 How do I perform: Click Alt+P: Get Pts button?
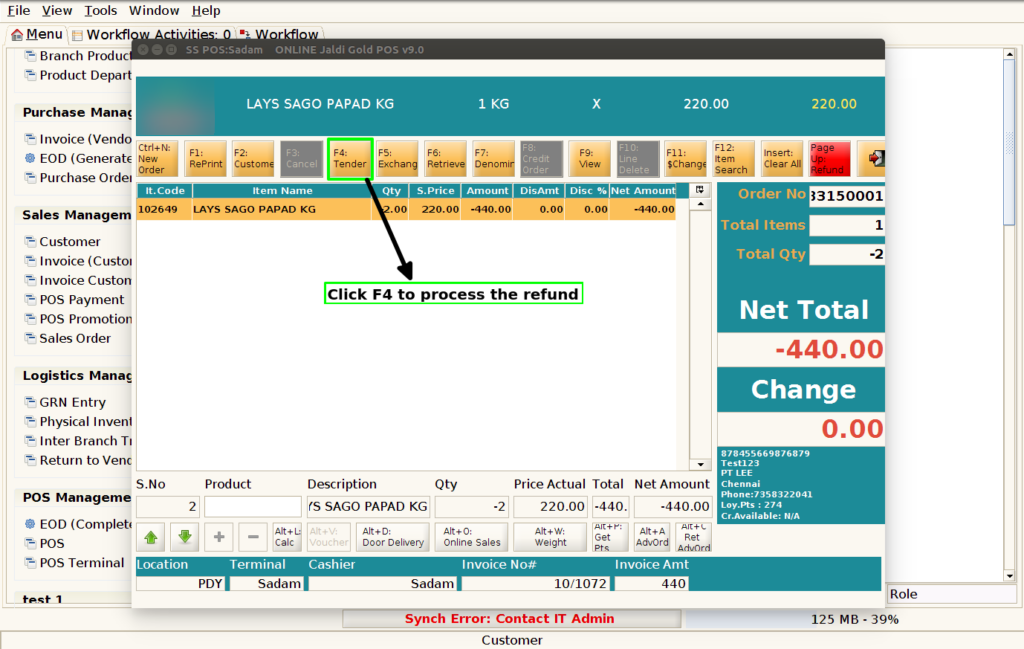[x=610, y=537]
